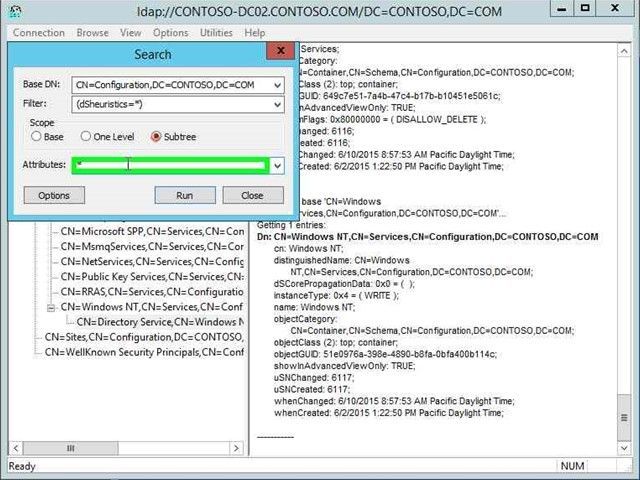
Task: Click the 'uSNChanged: 6117;' line
Action: point(314,378)
